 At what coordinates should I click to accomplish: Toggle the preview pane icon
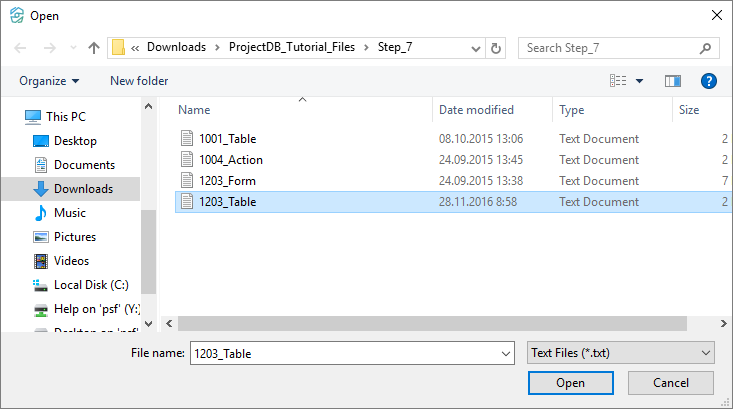673,81
